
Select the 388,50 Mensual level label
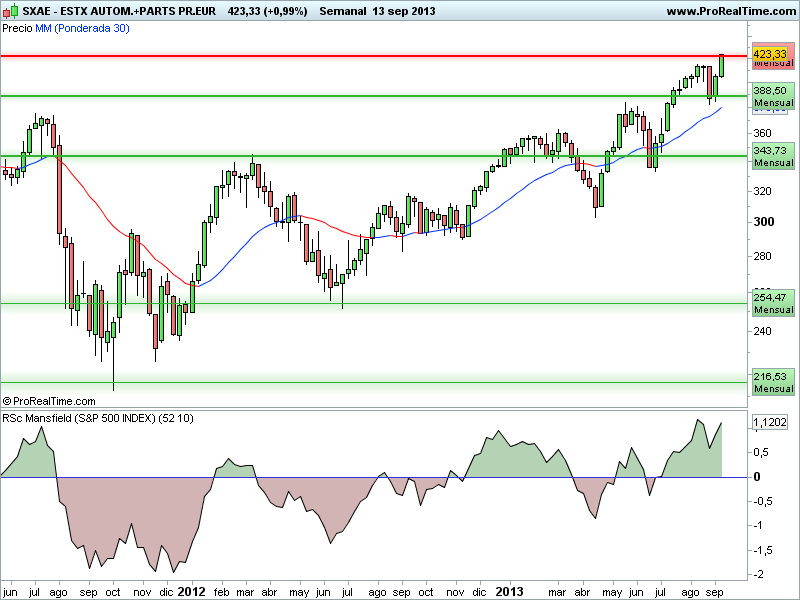pyautogui.click(x=772, y=96)
